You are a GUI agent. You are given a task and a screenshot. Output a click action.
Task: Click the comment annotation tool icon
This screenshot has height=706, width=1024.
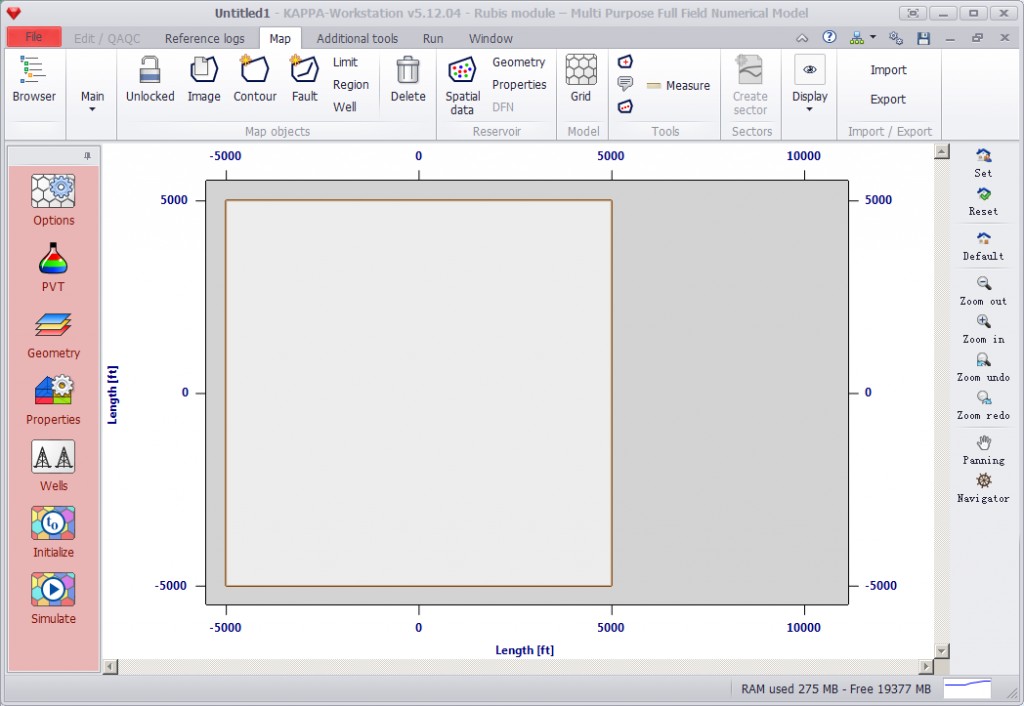[x=625, y=84]
